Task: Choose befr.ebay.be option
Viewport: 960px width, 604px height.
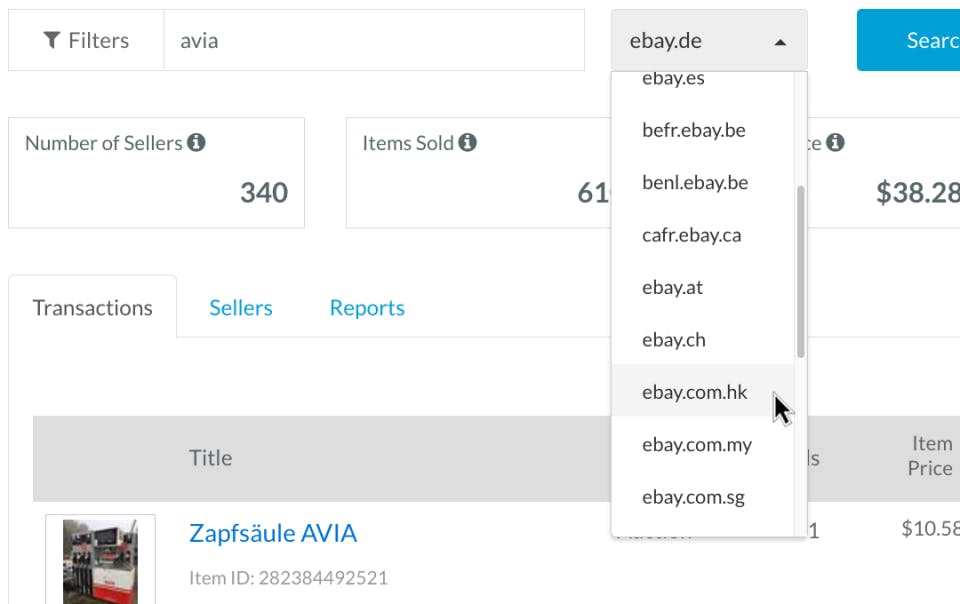Action: point(693,131)
